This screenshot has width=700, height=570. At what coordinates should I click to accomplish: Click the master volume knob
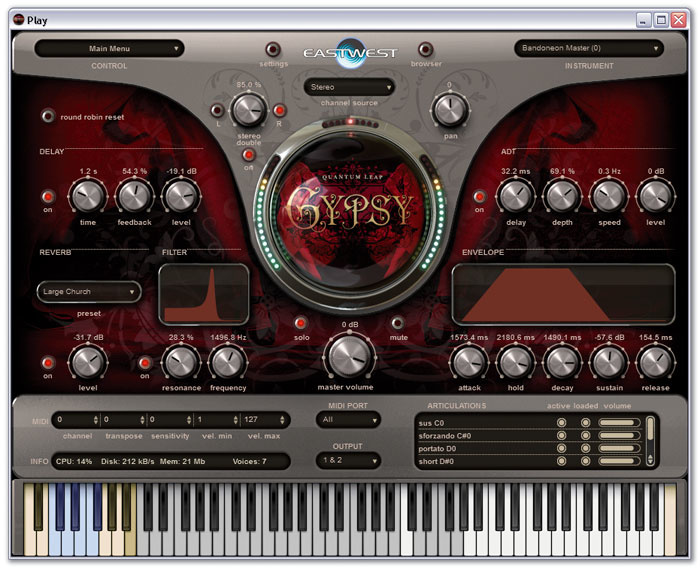pyautogui.click(x=350, y=357)
